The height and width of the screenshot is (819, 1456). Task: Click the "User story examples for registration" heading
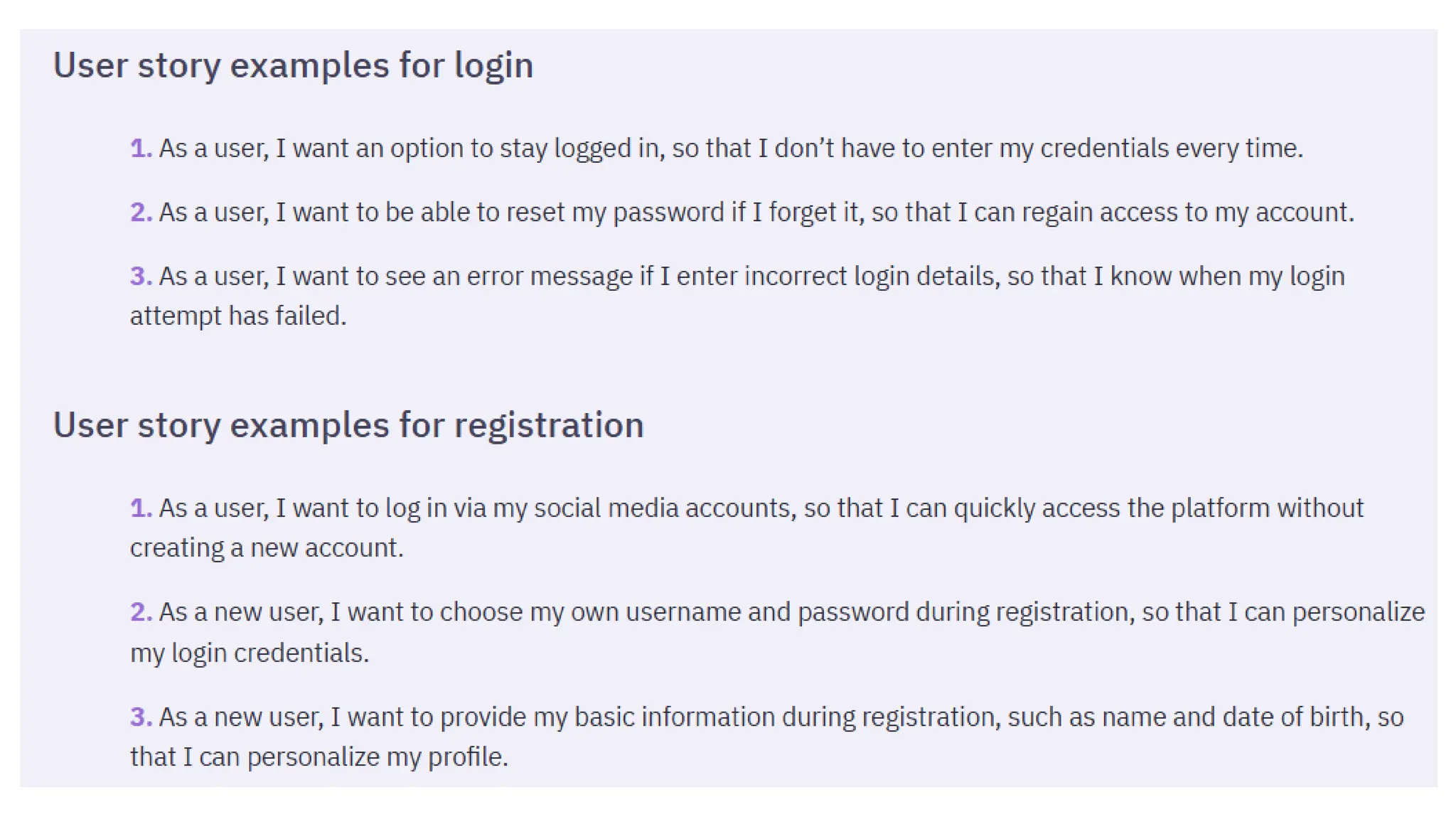[x=348, y=425]
